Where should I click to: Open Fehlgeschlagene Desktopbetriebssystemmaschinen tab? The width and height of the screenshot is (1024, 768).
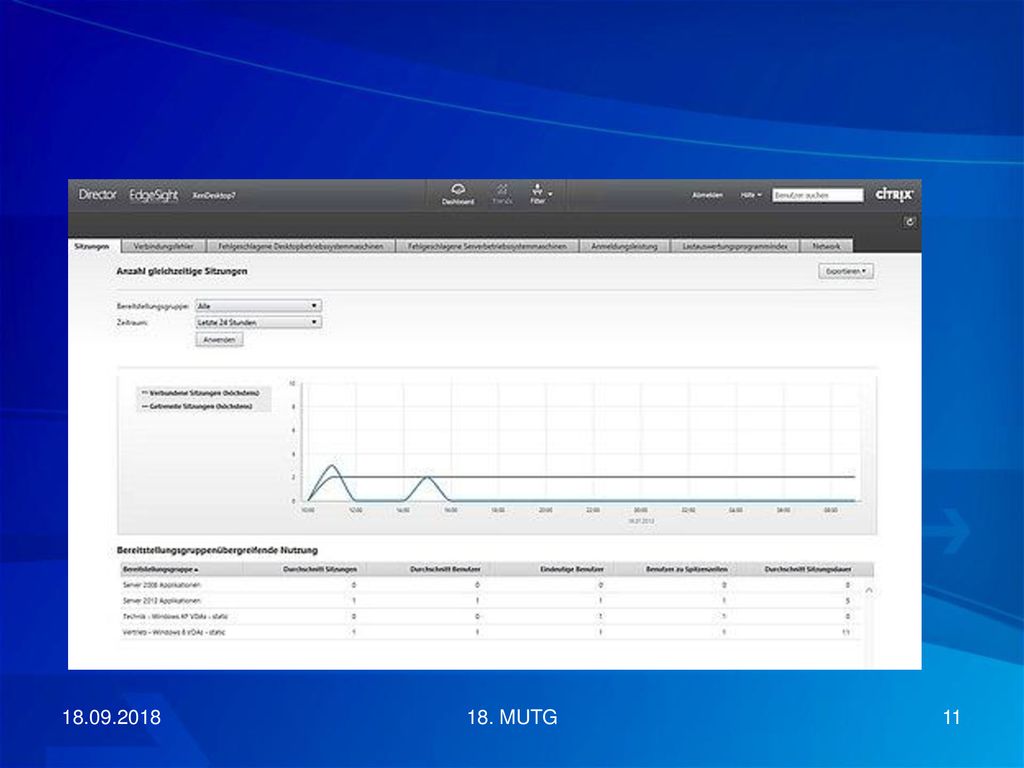301,246
